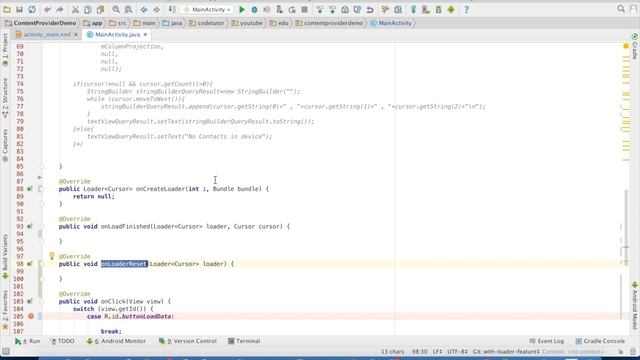The image size is (640, 360).
Task: Select the youtube breadcrumb folder
Action: [x=247, y=23]
